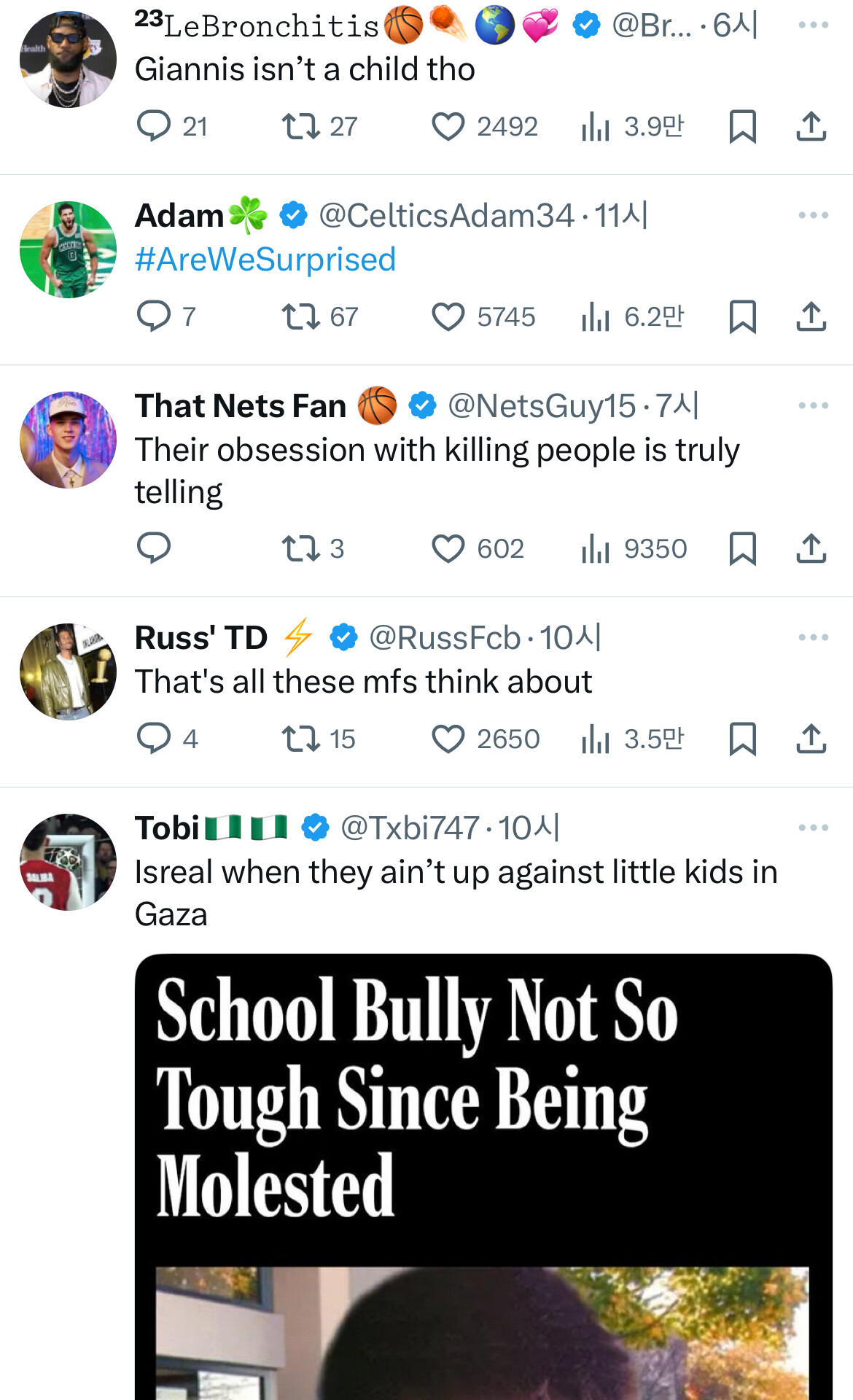Retweet Russ' TD's tweet

301,739
